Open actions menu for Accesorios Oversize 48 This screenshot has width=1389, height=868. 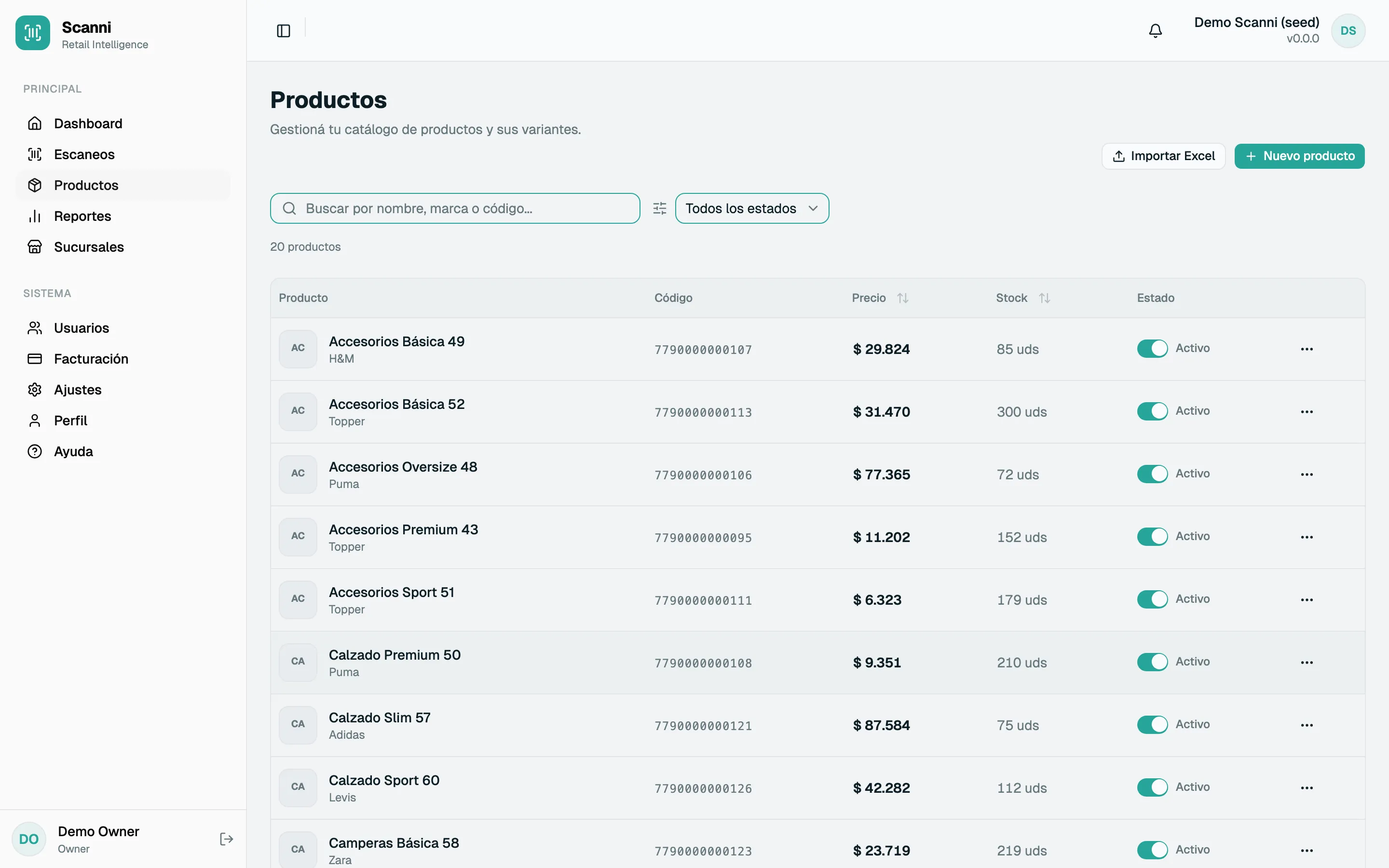point(1307,474)
